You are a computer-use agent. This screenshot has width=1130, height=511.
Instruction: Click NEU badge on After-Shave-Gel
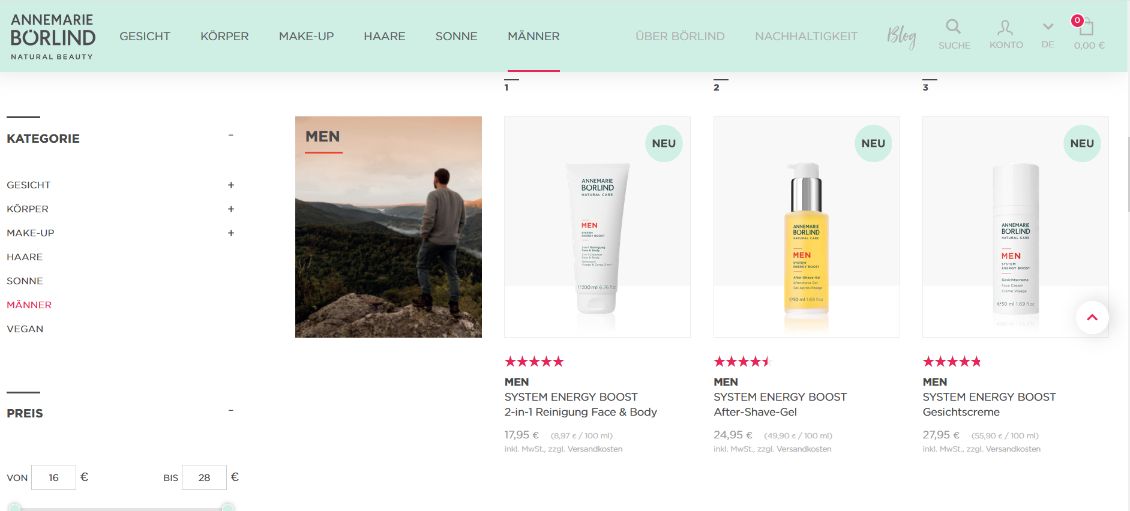[x=873, y=143]
